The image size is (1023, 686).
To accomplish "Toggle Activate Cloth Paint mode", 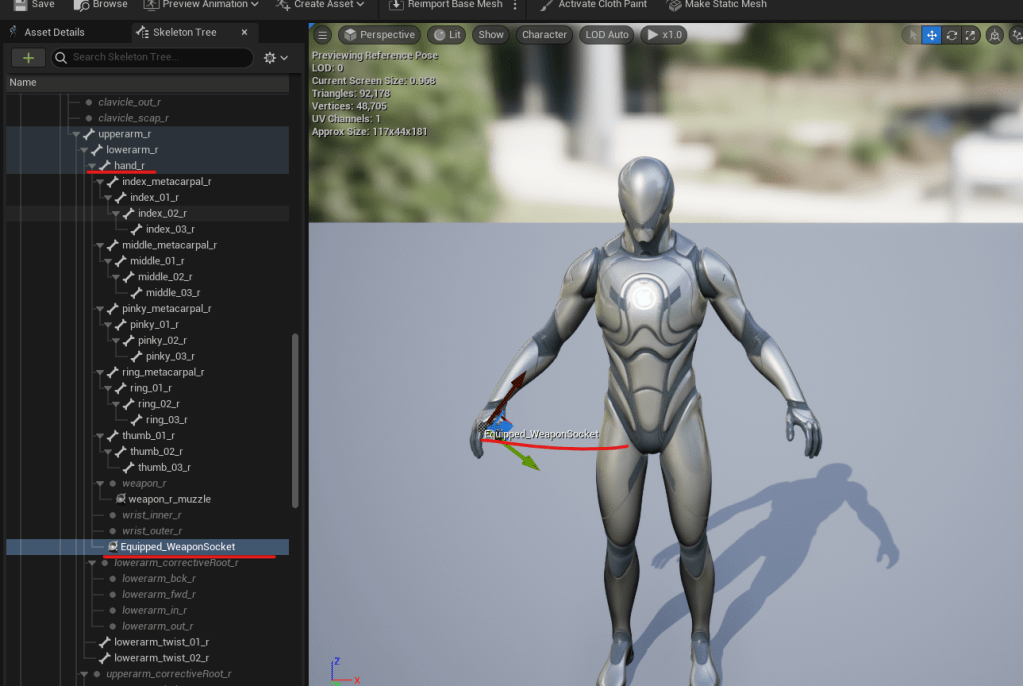I will pyautogui.click(x=545, y=5).
